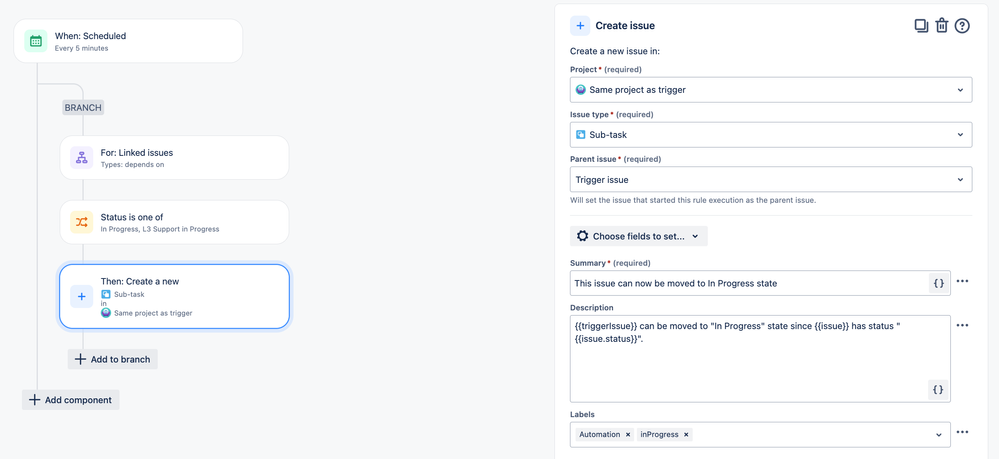The image size is (999, 459).
Task: Select the When: Scheduled trigger card
Action: tap(128, 41)
